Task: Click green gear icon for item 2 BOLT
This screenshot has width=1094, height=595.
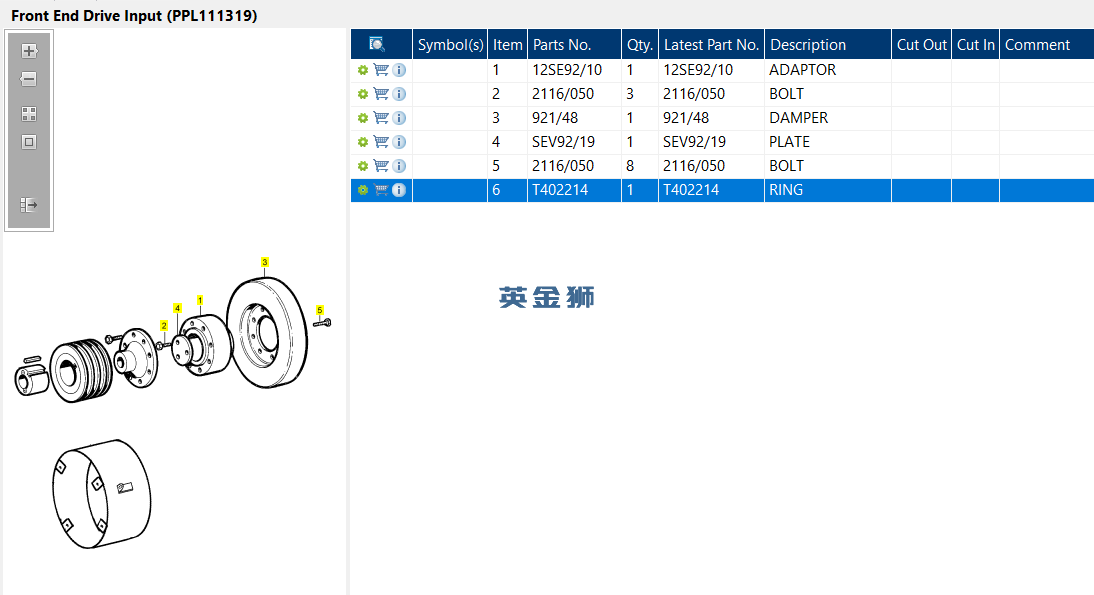Action: (x=363, y=93)
